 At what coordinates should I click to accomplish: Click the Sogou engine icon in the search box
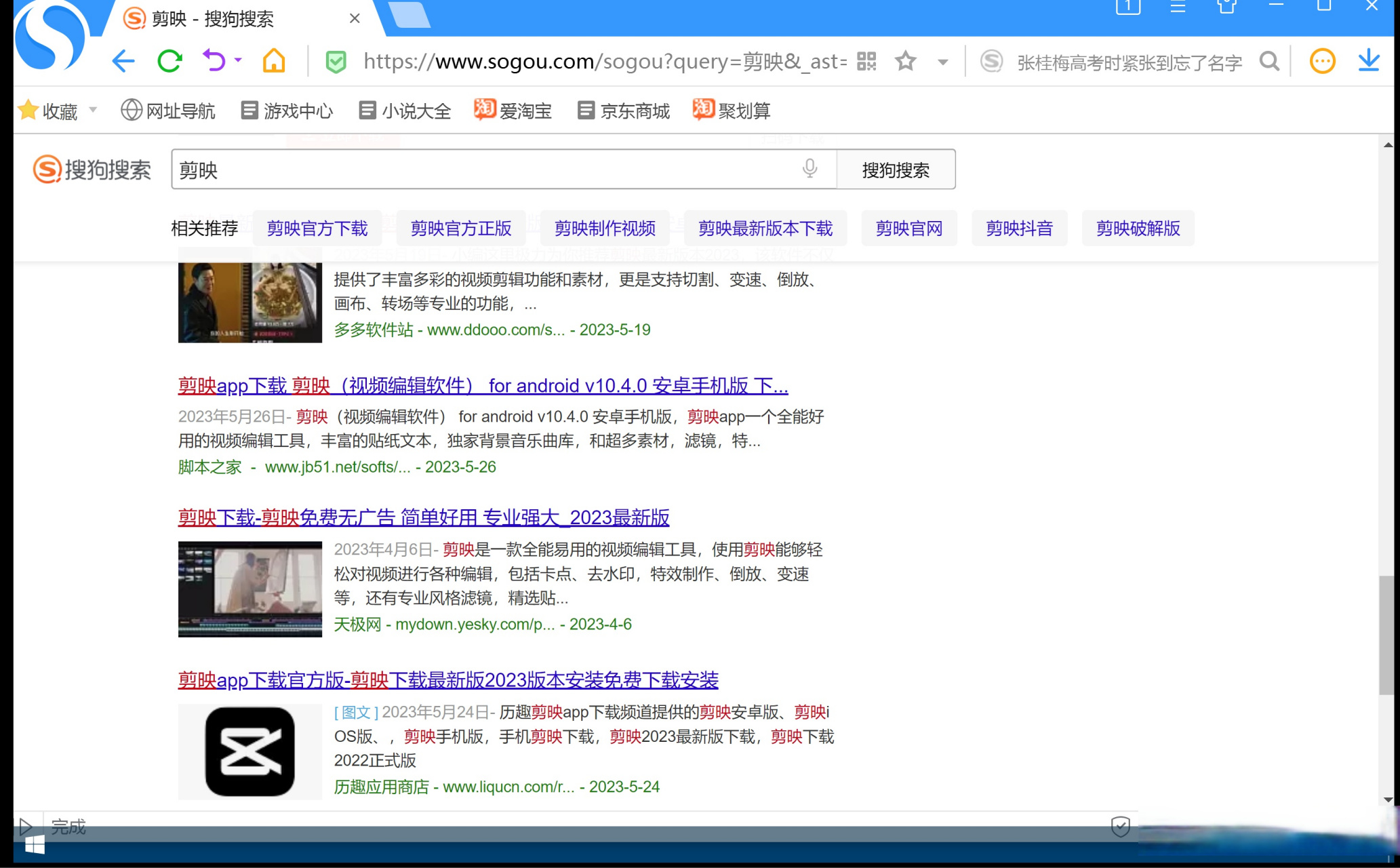[x=991, y=62]
